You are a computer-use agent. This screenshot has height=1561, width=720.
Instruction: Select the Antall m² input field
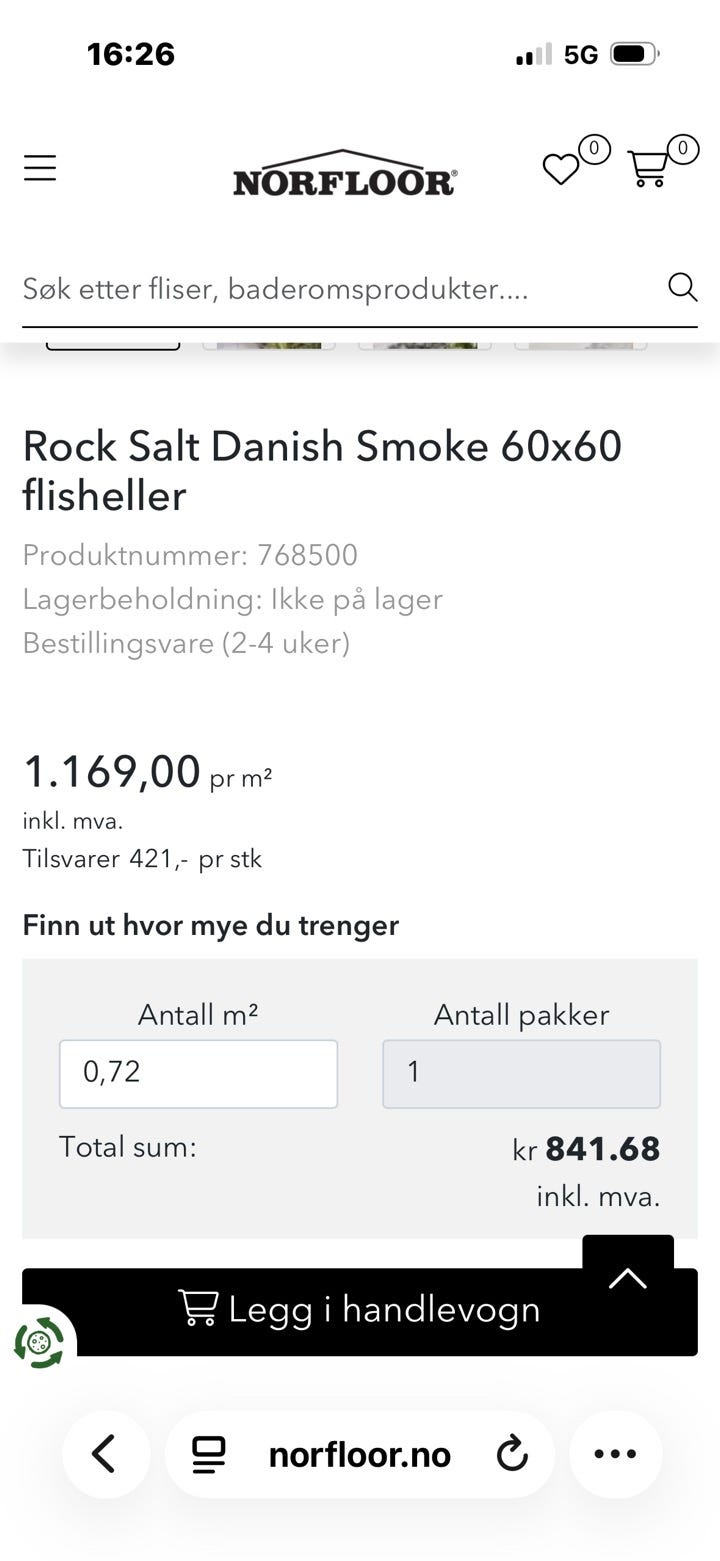[x=198, y=1074]
